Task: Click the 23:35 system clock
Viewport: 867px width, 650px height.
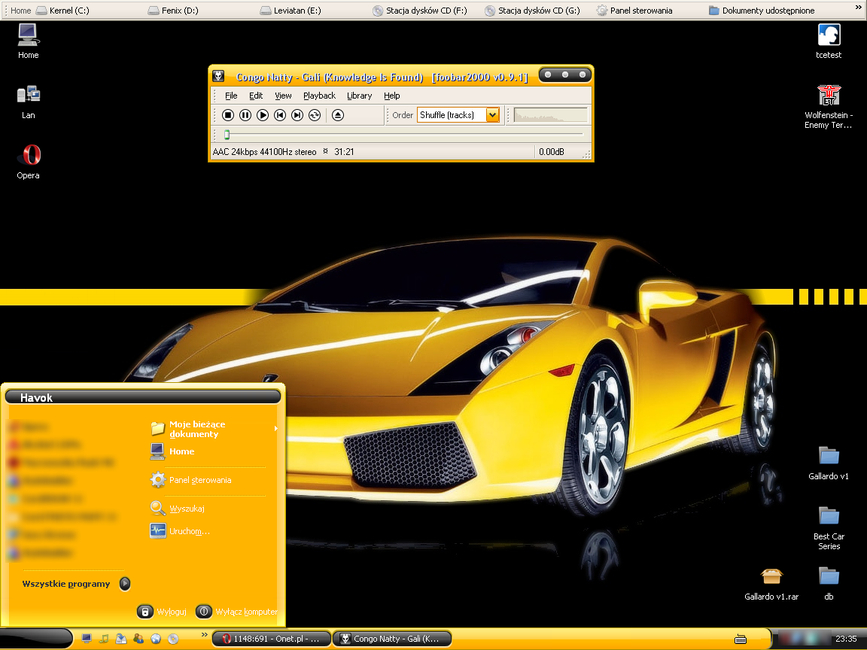Action: coord(846,639)
